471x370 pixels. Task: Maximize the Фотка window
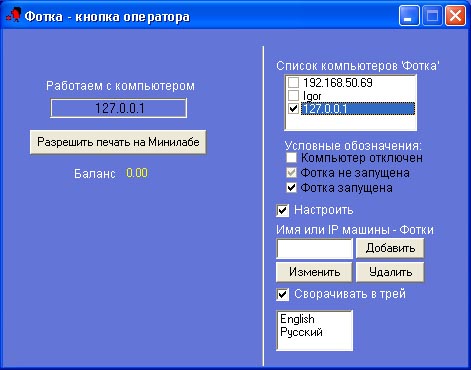coord(432,15)
